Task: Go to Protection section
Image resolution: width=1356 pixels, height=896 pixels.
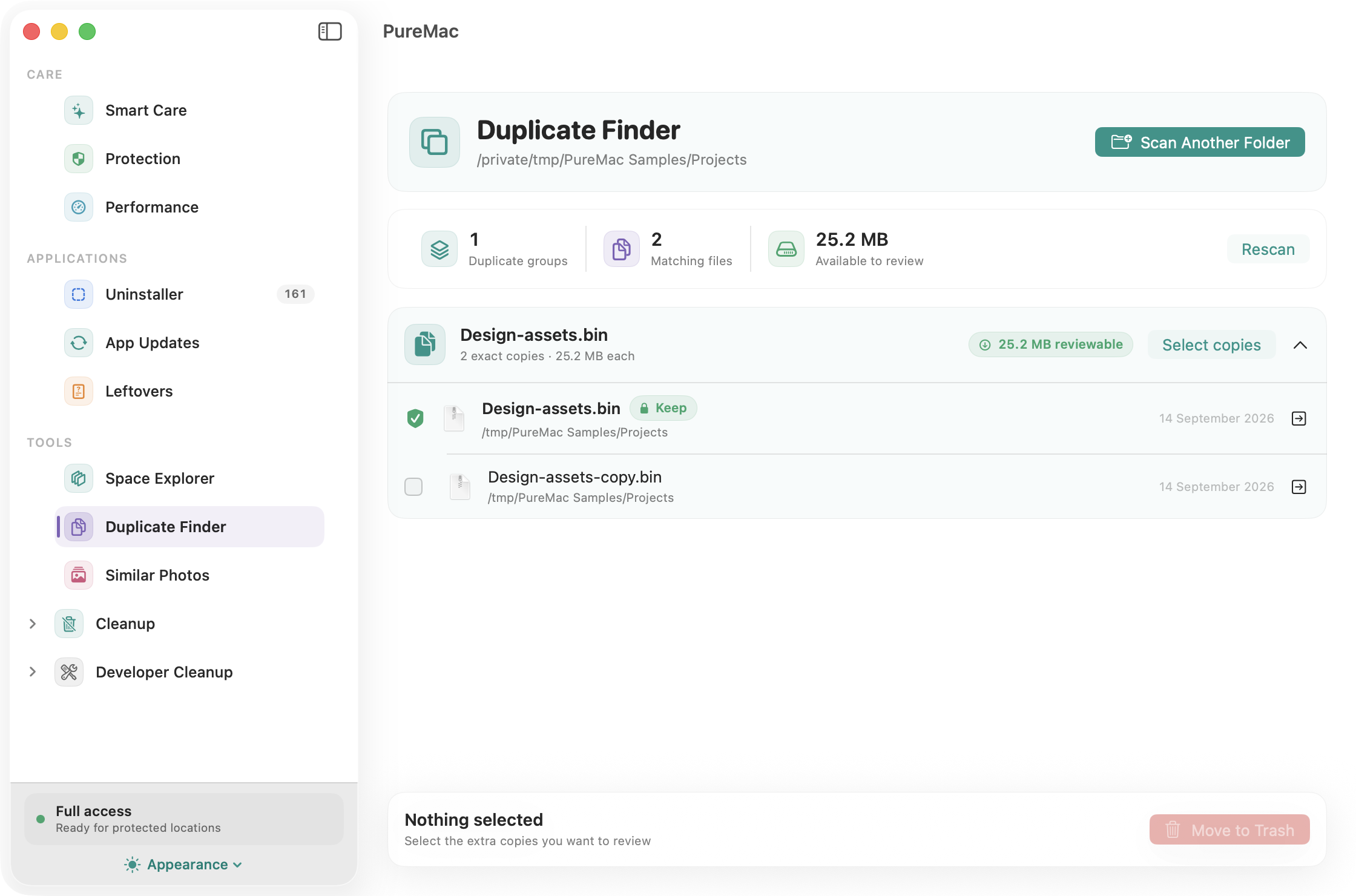Action: point(189,159)
